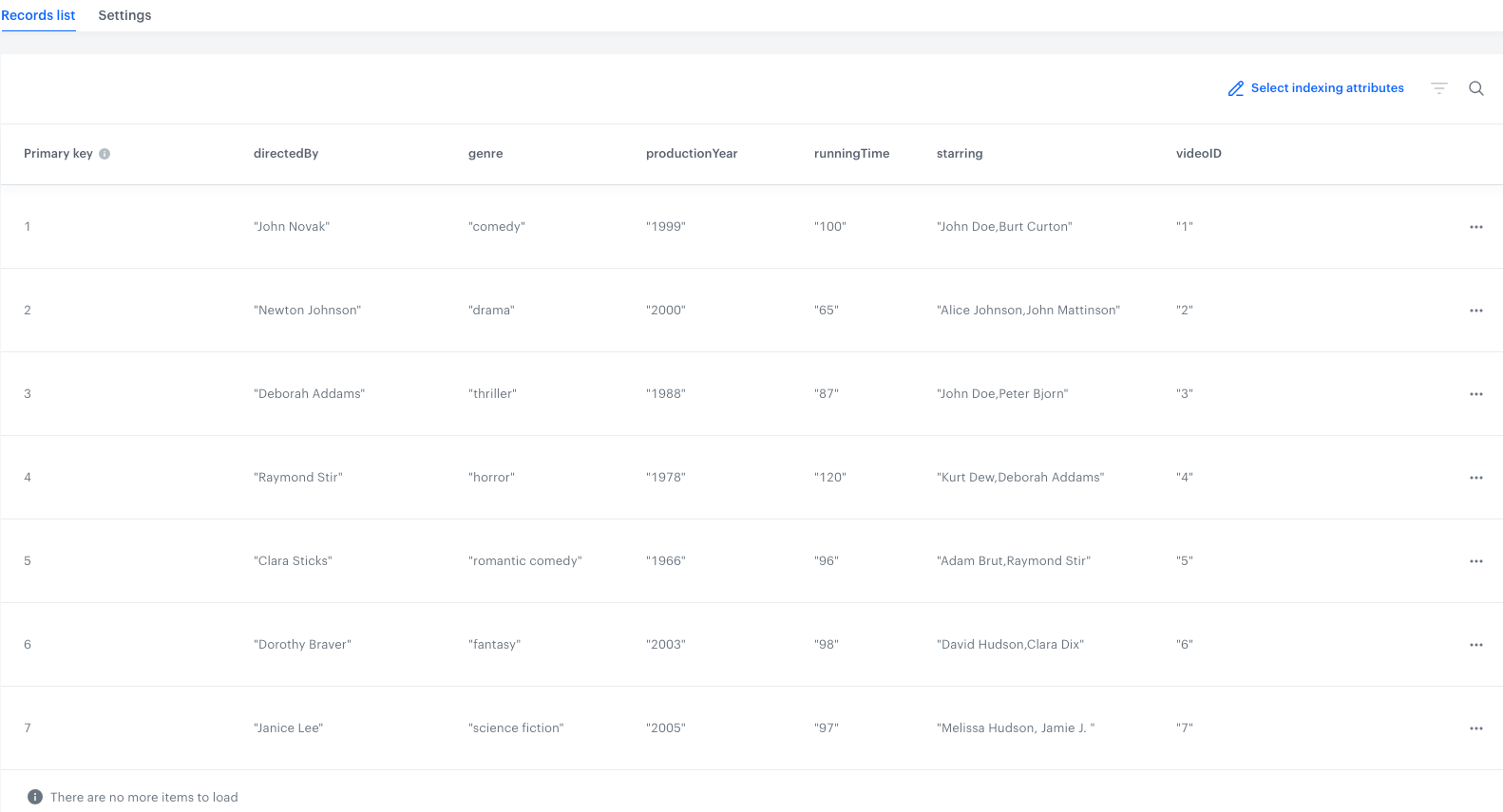Click the runningTime column header
This screenshot has height=812, width=1503.
pos(851,154)
